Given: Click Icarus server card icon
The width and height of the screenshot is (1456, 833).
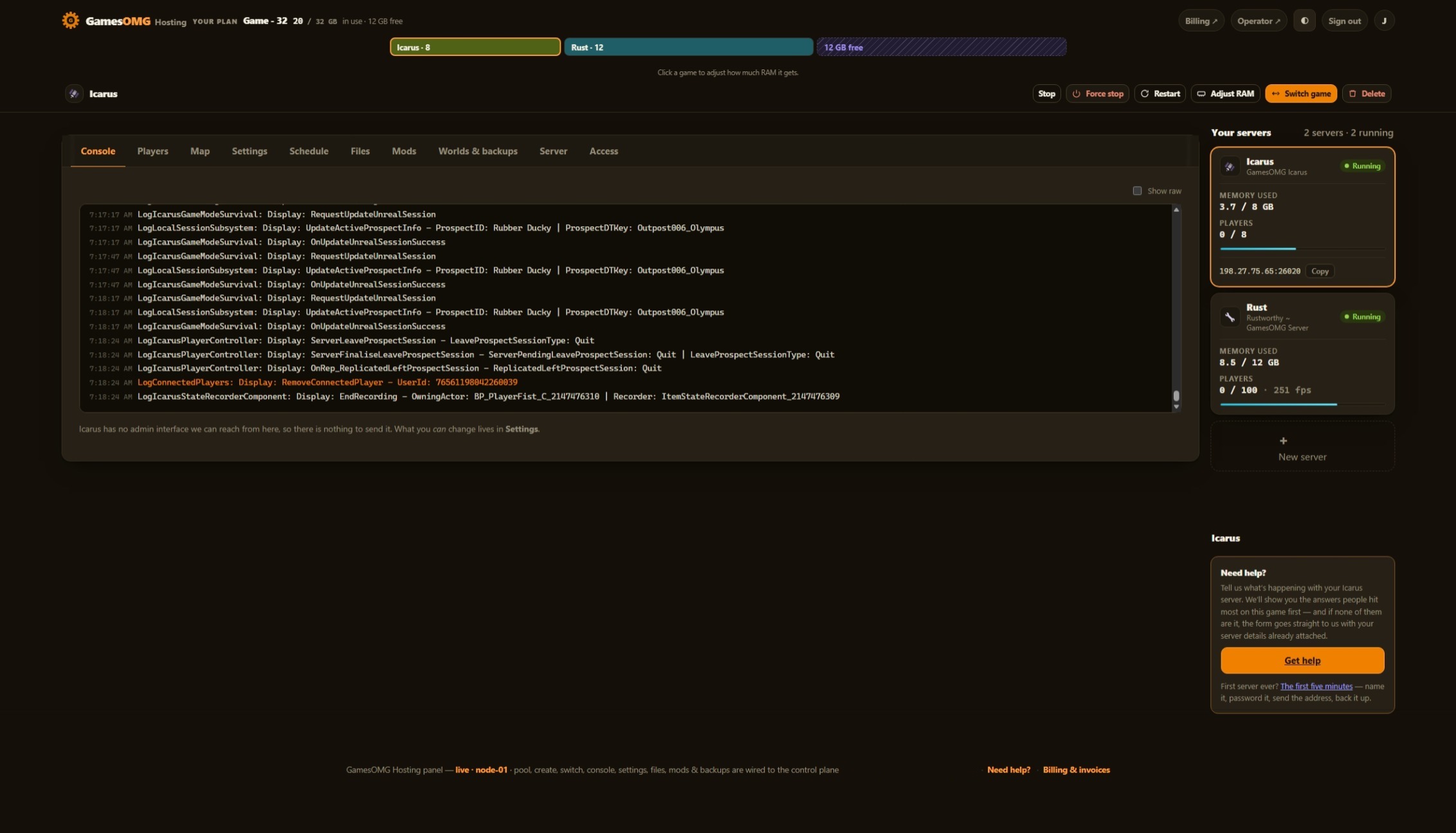Looking at the screenshot, I should point(1230,166).
